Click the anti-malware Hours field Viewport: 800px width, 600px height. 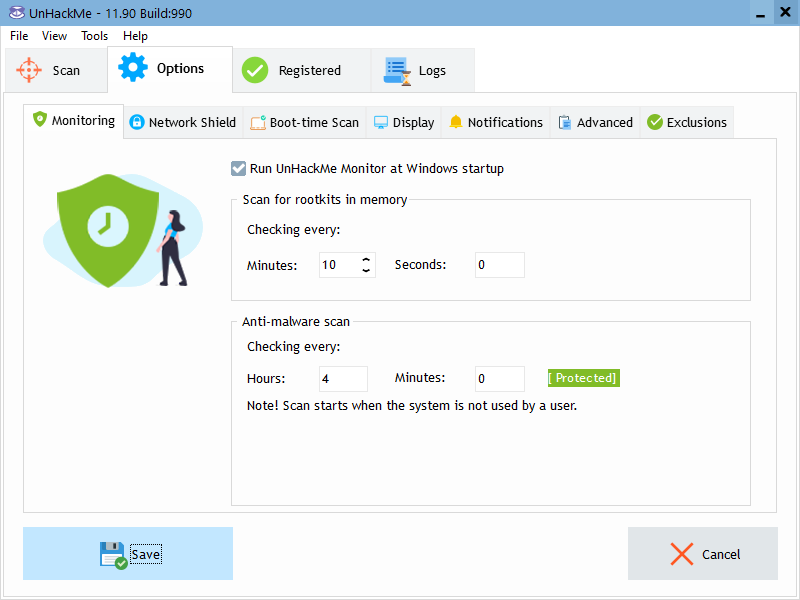(x=343, y=379)
